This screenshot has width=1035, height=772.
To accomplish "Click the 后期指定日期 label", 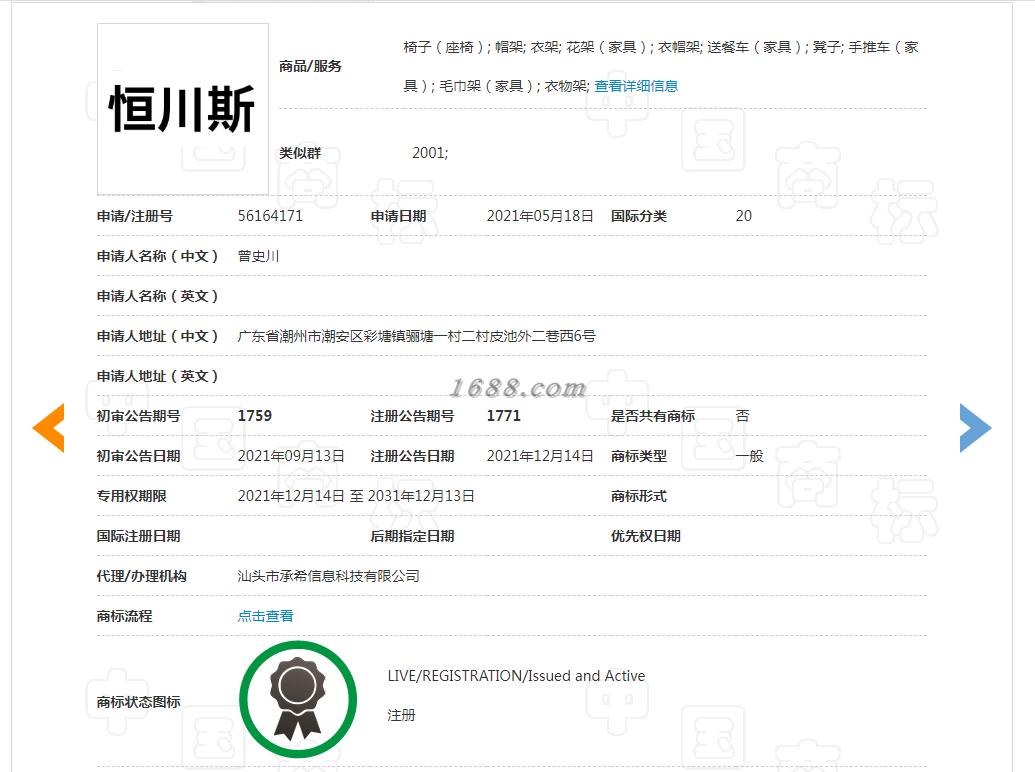I will click(412, 536).
